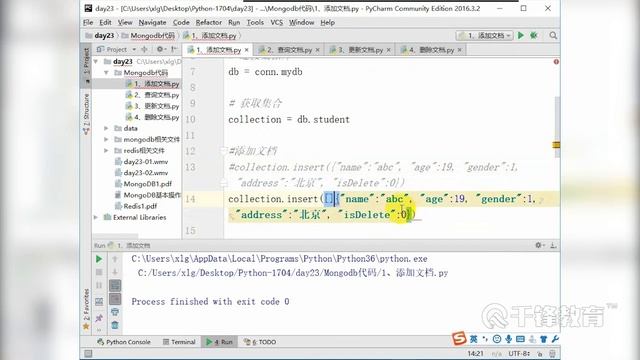Image resolution: width=640 pixels, height=360 pixels.
Task: Open the Navigate menu
Action: 152,22
